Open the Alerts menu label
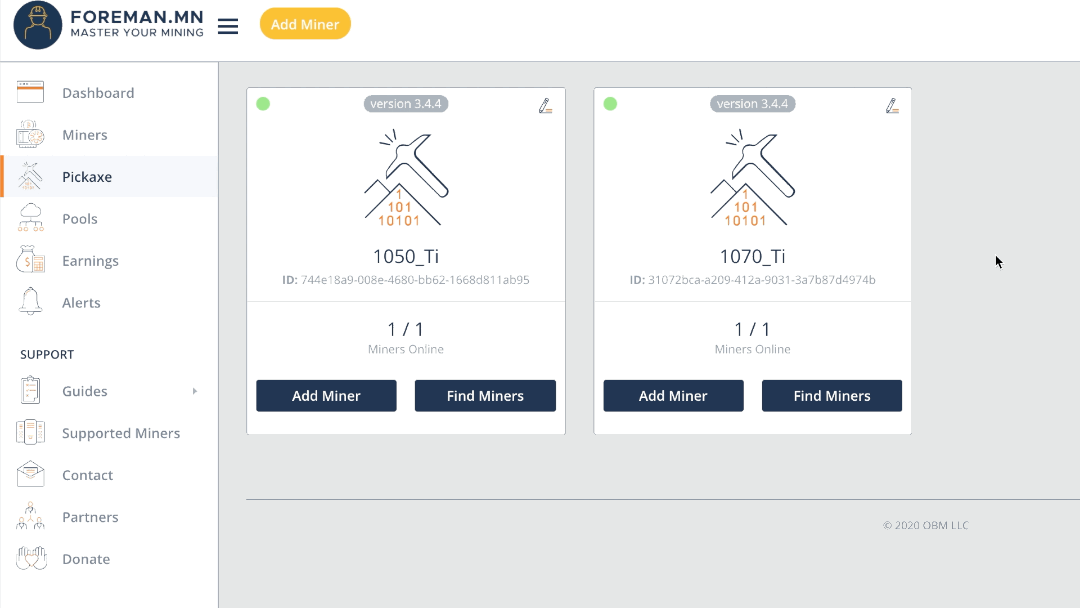Image resolution: width=1080 pixels, height=608 pixels. click(x=81, y=303)
